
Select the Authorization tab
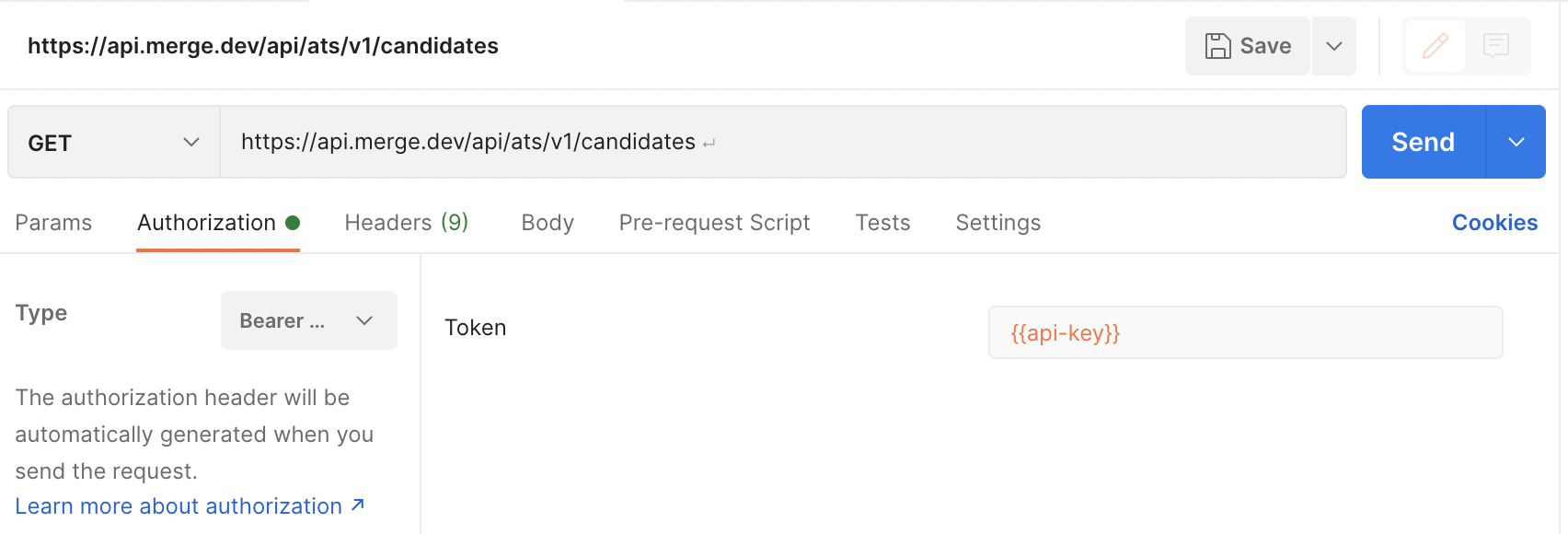(207, 223)
